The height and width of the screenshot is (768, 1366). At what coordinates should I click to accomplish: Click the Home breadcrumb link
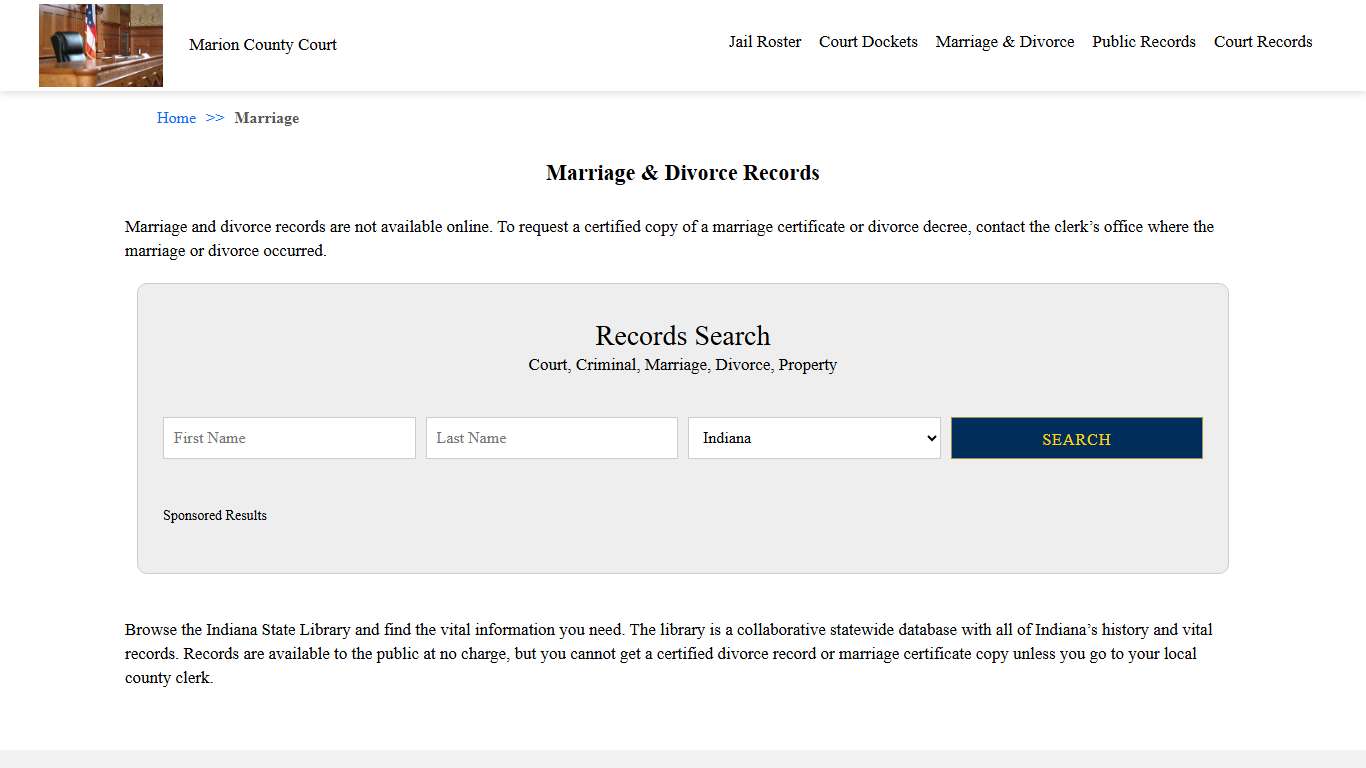click(176, 118)
